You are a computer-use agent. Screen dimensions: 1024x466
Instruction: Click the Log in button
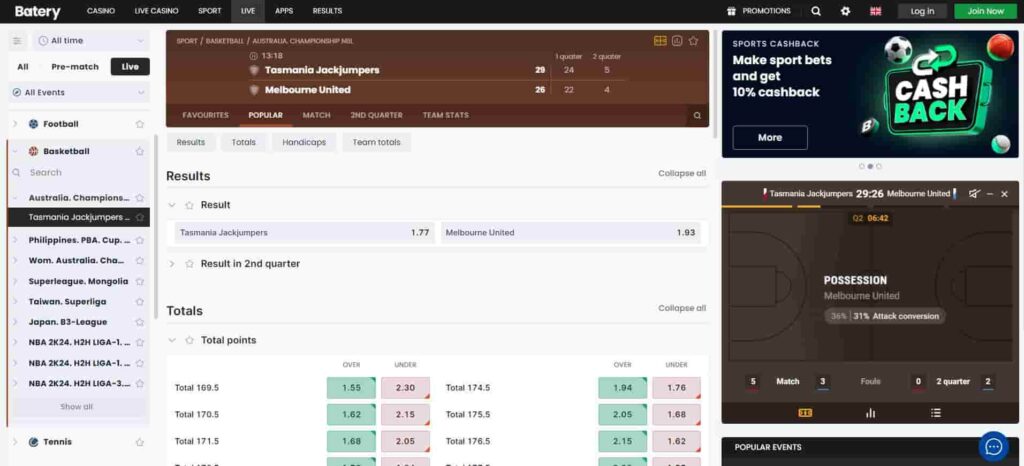point(922,11)
